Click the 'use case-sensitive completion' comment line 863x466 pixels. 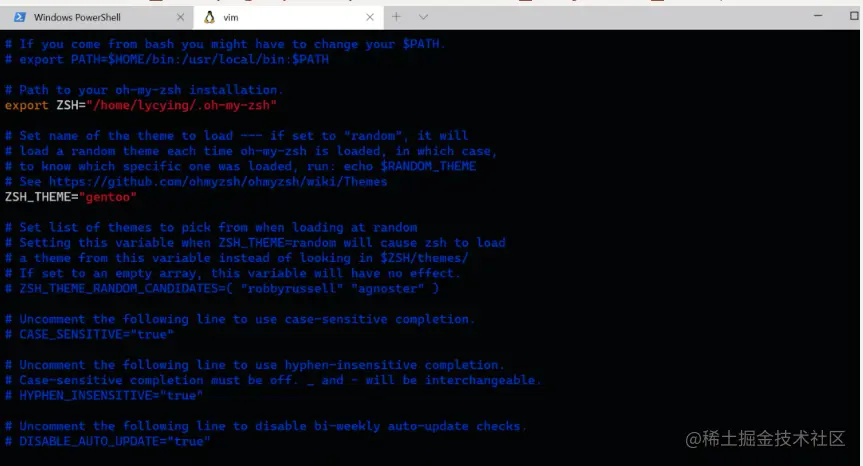click(x=240, y=319)
